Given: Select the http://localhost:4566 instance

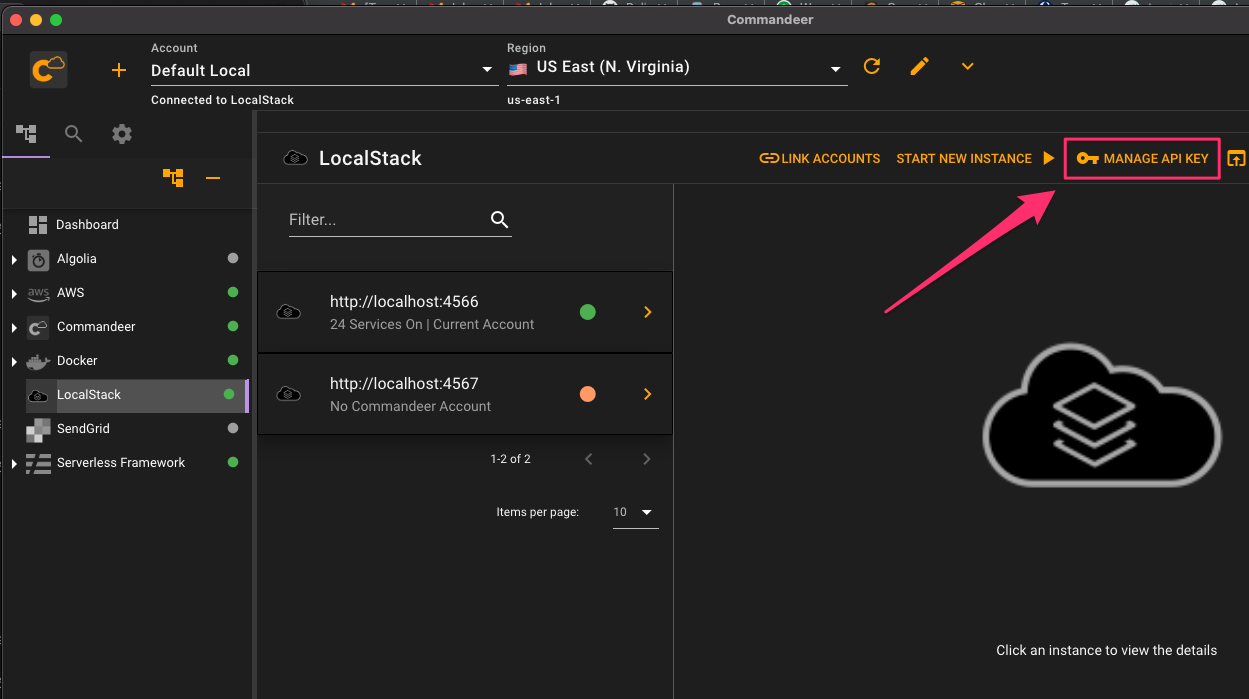Looking at the screenshot, I should (x=465, y=312).
